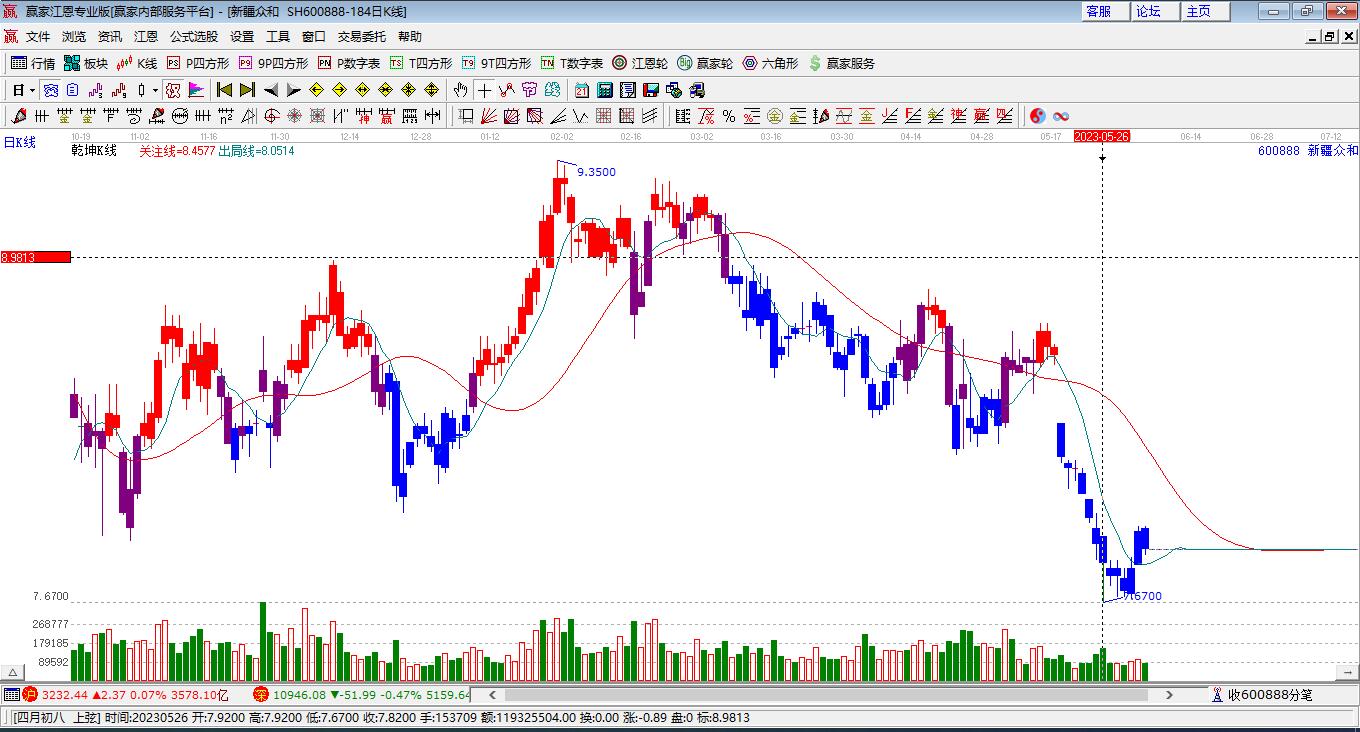The height and width of the screenshot is (732, 1360).
Task: Click the 关注线=8.4577 label
Action: (x=176, y=150)
